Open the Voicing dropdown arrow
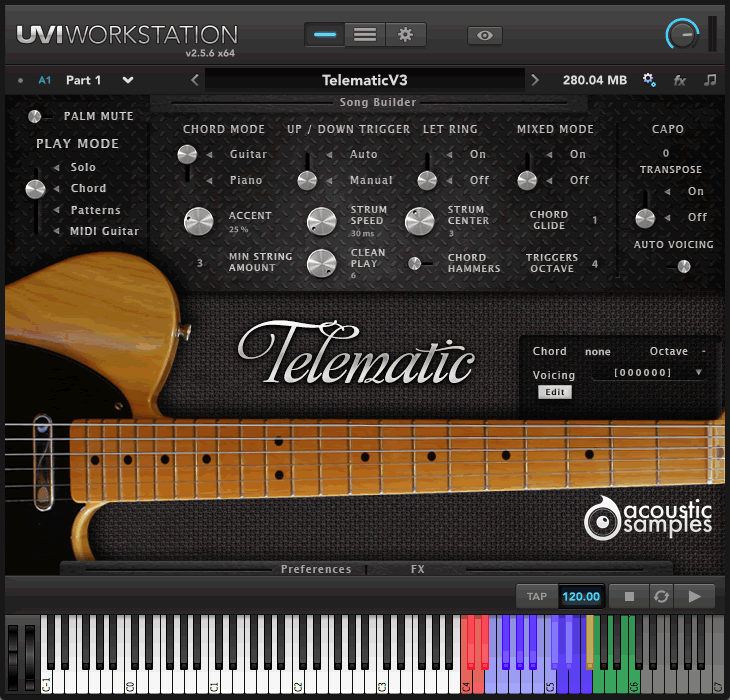The width and height of the screenshot is (730, 700). coord(698,372)
